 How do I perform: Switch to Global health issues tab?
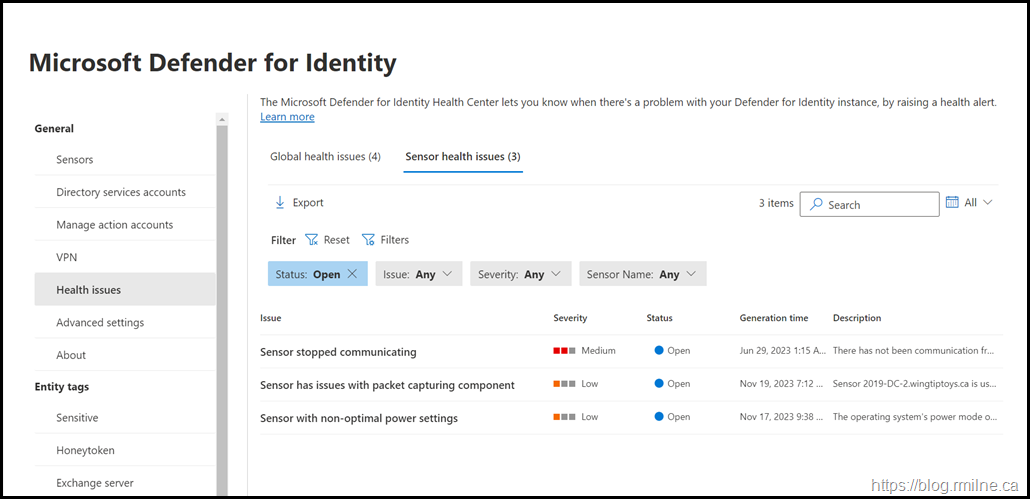tap(325, 157)
